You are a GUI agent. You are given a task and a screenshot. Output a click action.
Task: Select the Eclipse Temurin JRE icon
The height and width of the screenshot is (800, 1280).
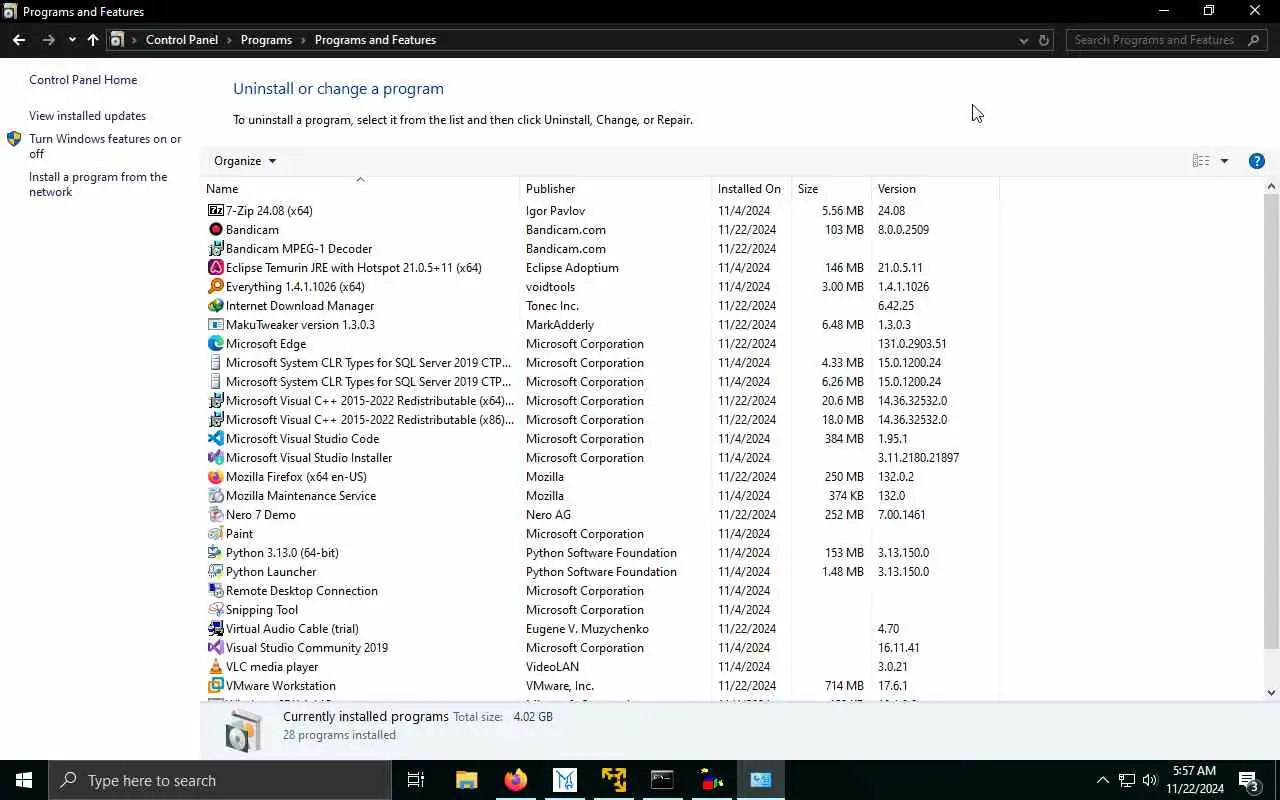(x=215, y=268)
